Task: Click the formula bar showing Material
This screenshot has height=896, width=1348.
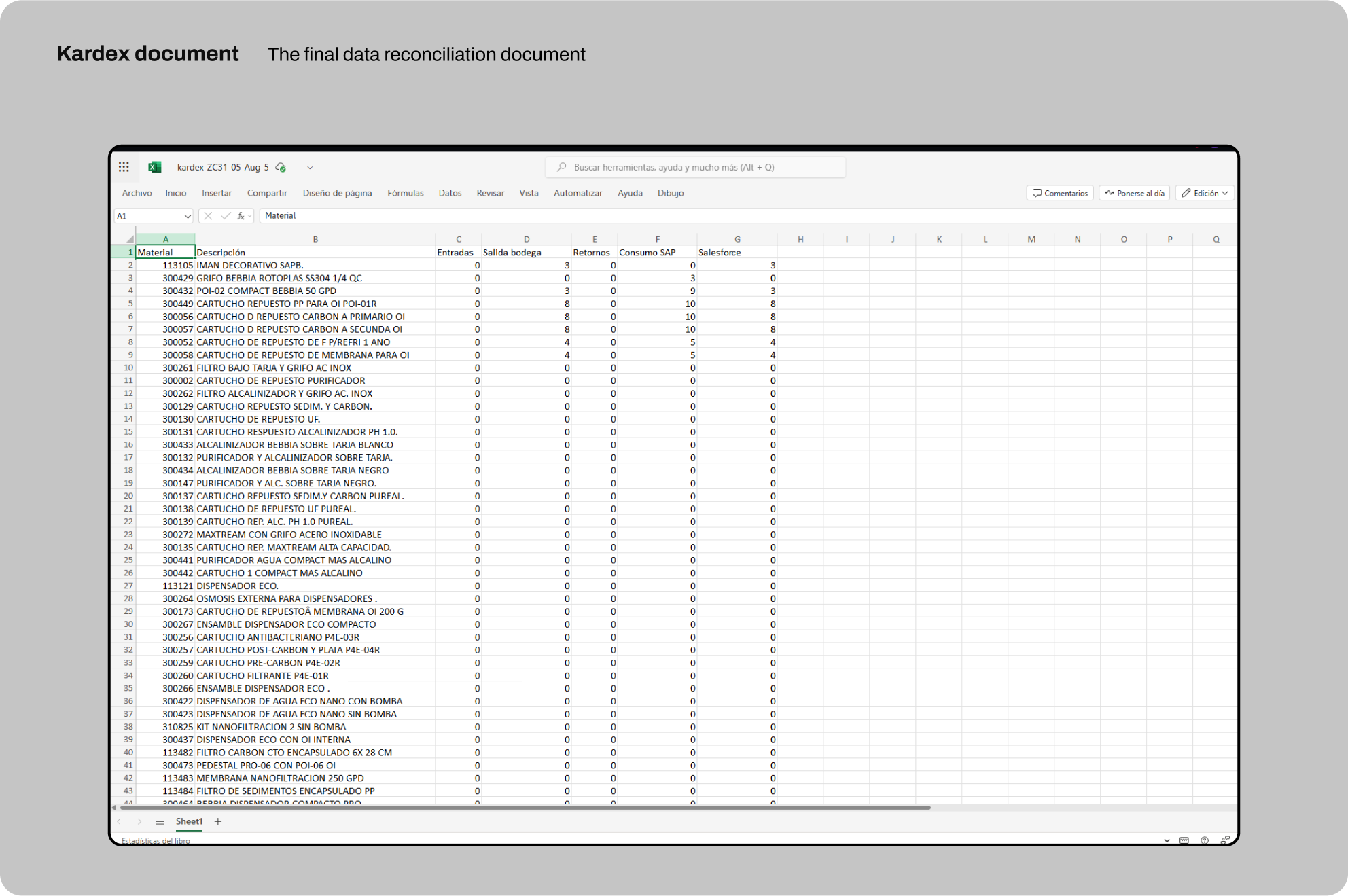Action: point(747,216)
